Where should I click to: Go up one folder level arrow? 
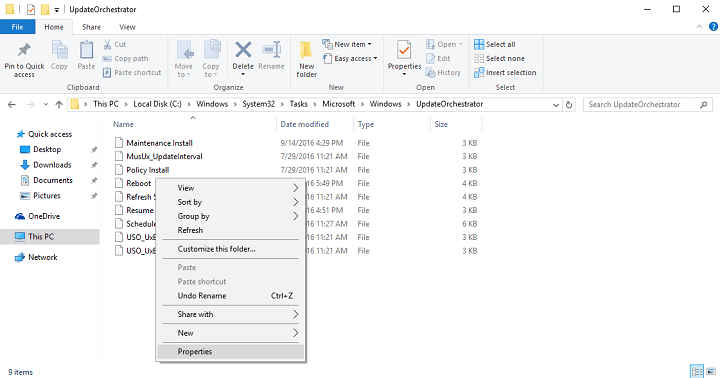[x=59, y=104]
